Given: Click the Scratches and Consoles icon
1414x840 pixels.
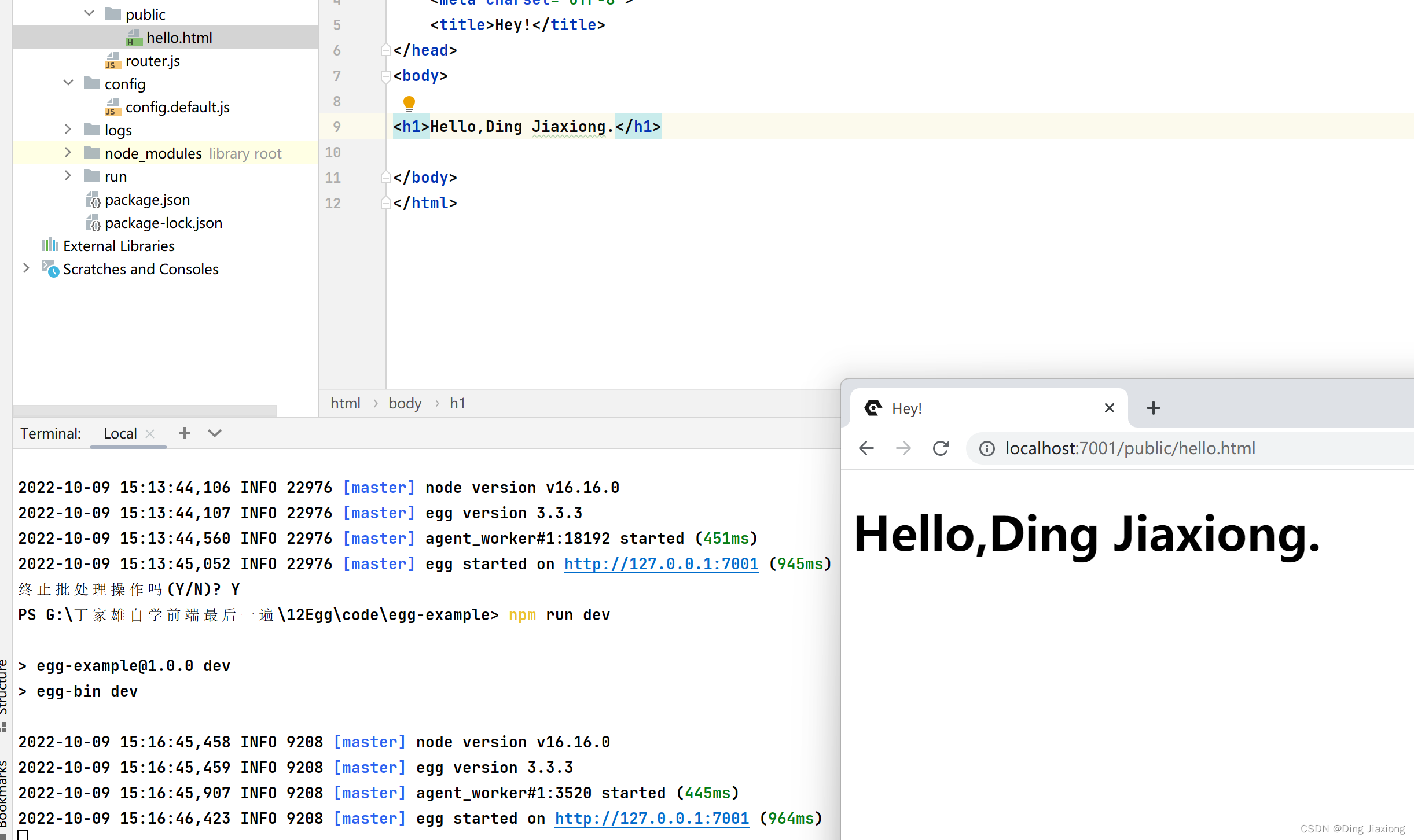Looking at the screenshot, I should (x=50, y=269).
